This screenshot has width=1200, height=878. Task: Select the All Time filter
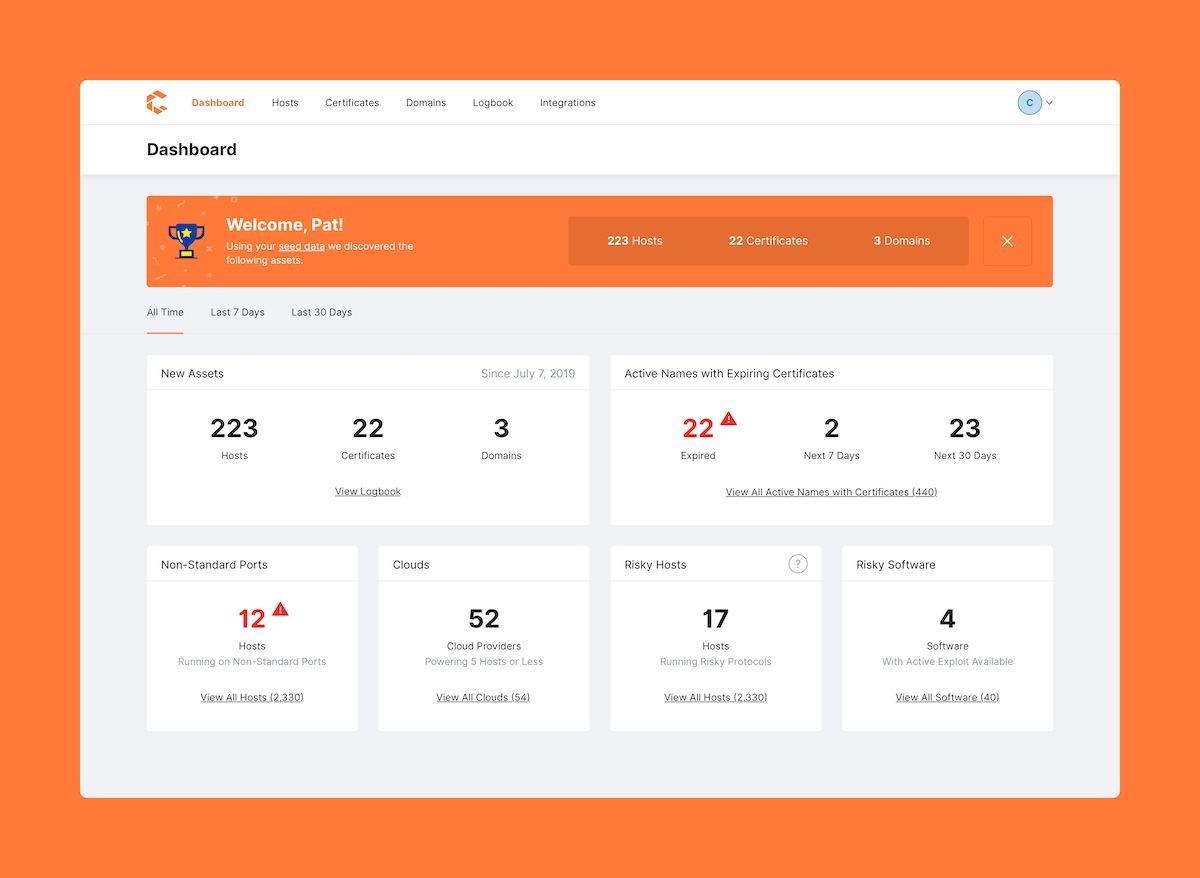pos(164,312)
